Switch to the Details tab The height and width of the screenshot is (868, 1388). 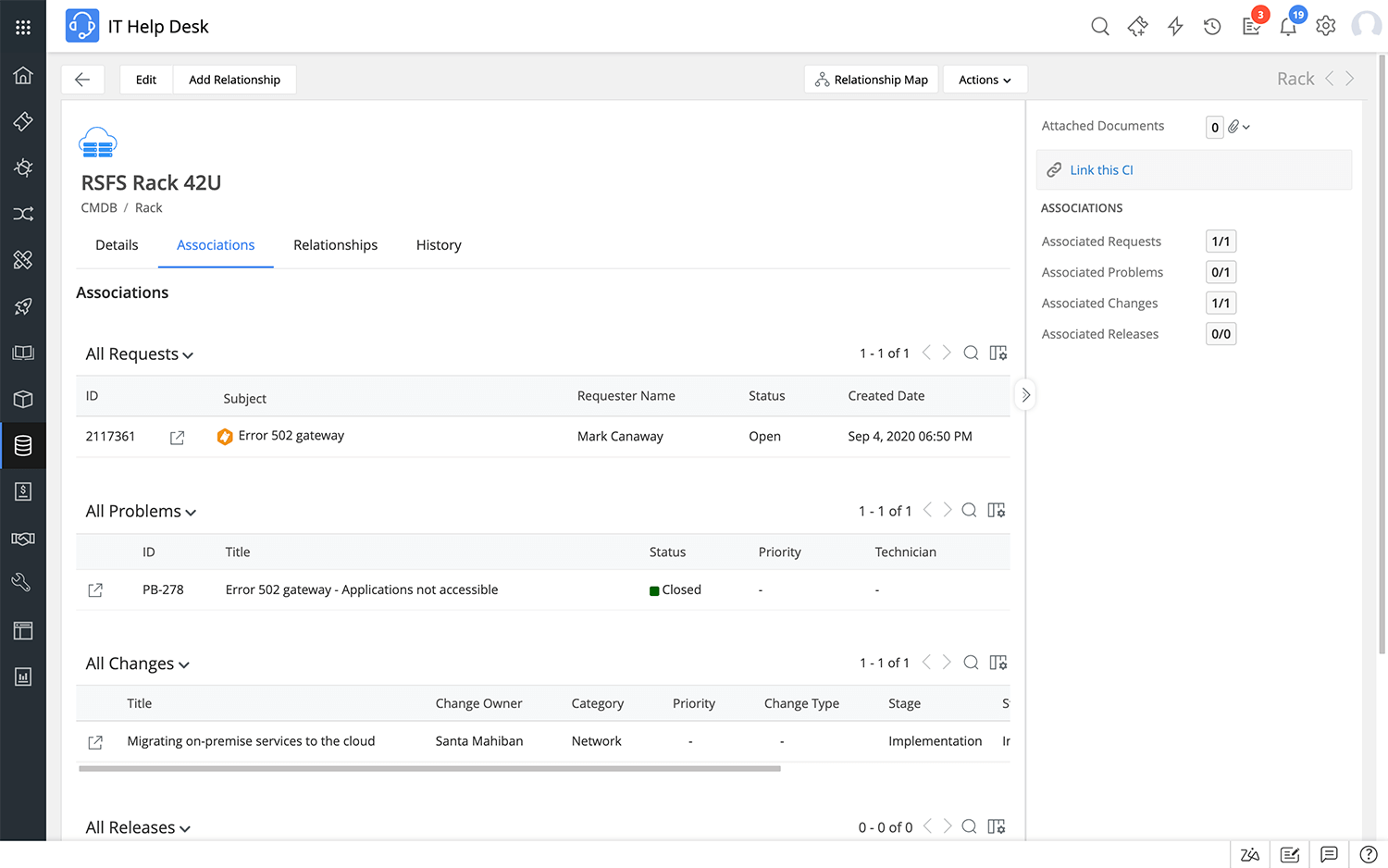tap(117, 244)
